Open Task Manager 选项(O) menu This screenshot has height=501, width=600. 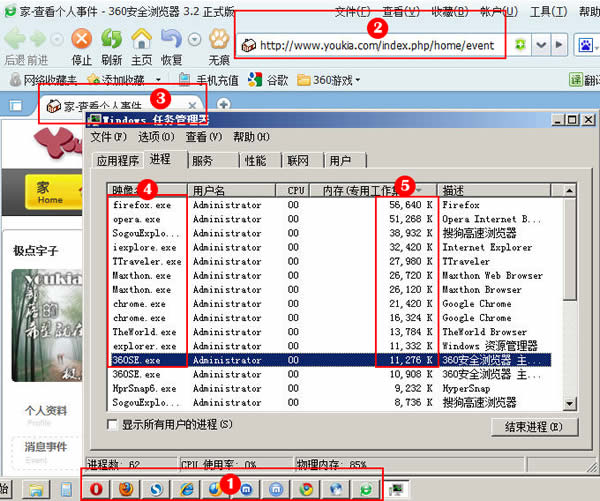point(156,137)
